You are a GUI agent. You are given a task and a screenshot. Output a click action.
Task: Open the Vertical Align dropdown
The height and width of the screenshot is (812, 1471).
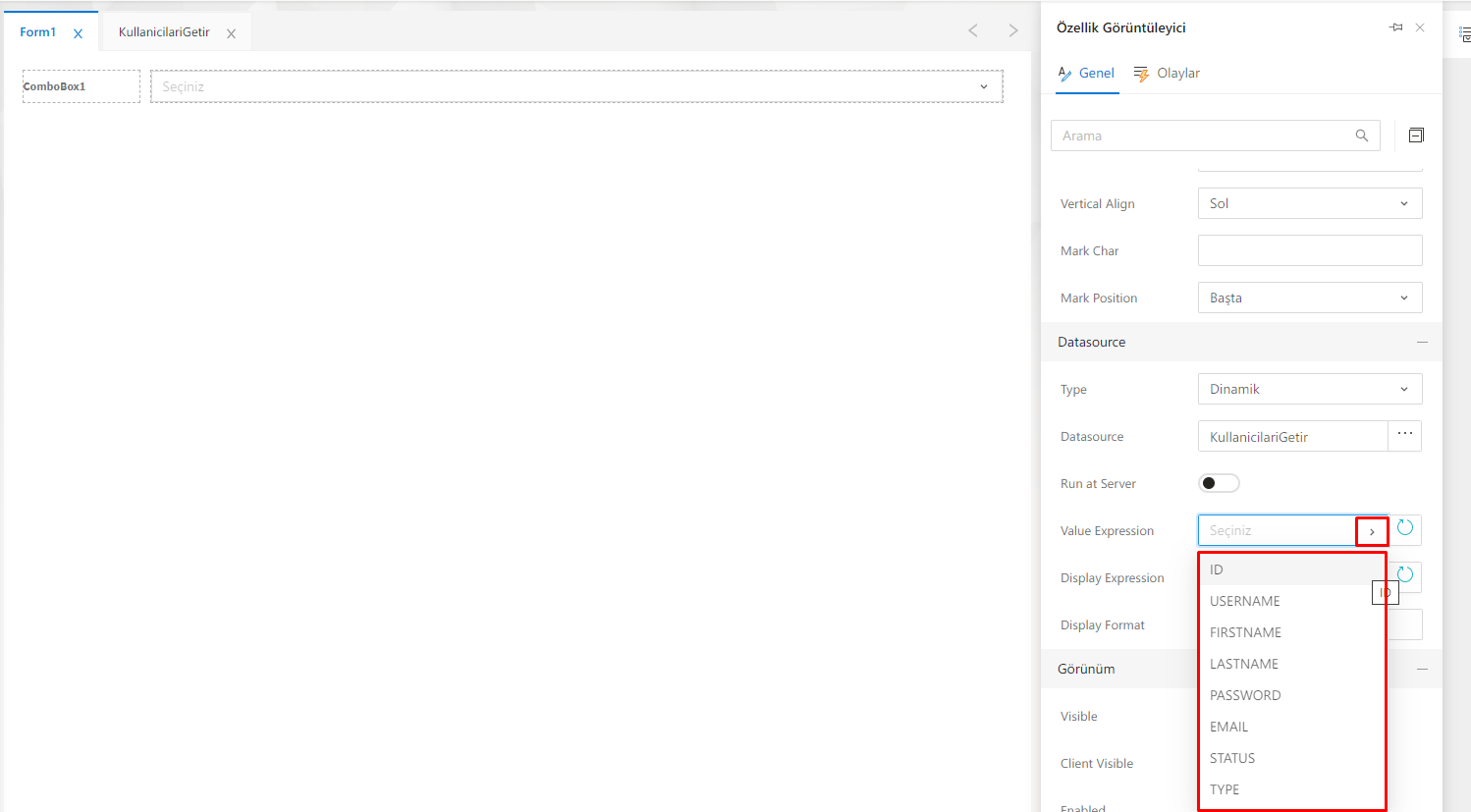click(x=1309, y=203)
